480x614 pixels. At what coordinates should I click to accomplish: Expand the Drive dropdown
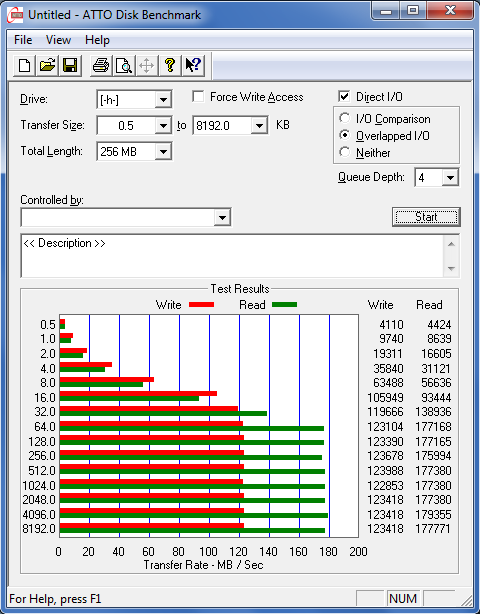click(x=163, y=100)
